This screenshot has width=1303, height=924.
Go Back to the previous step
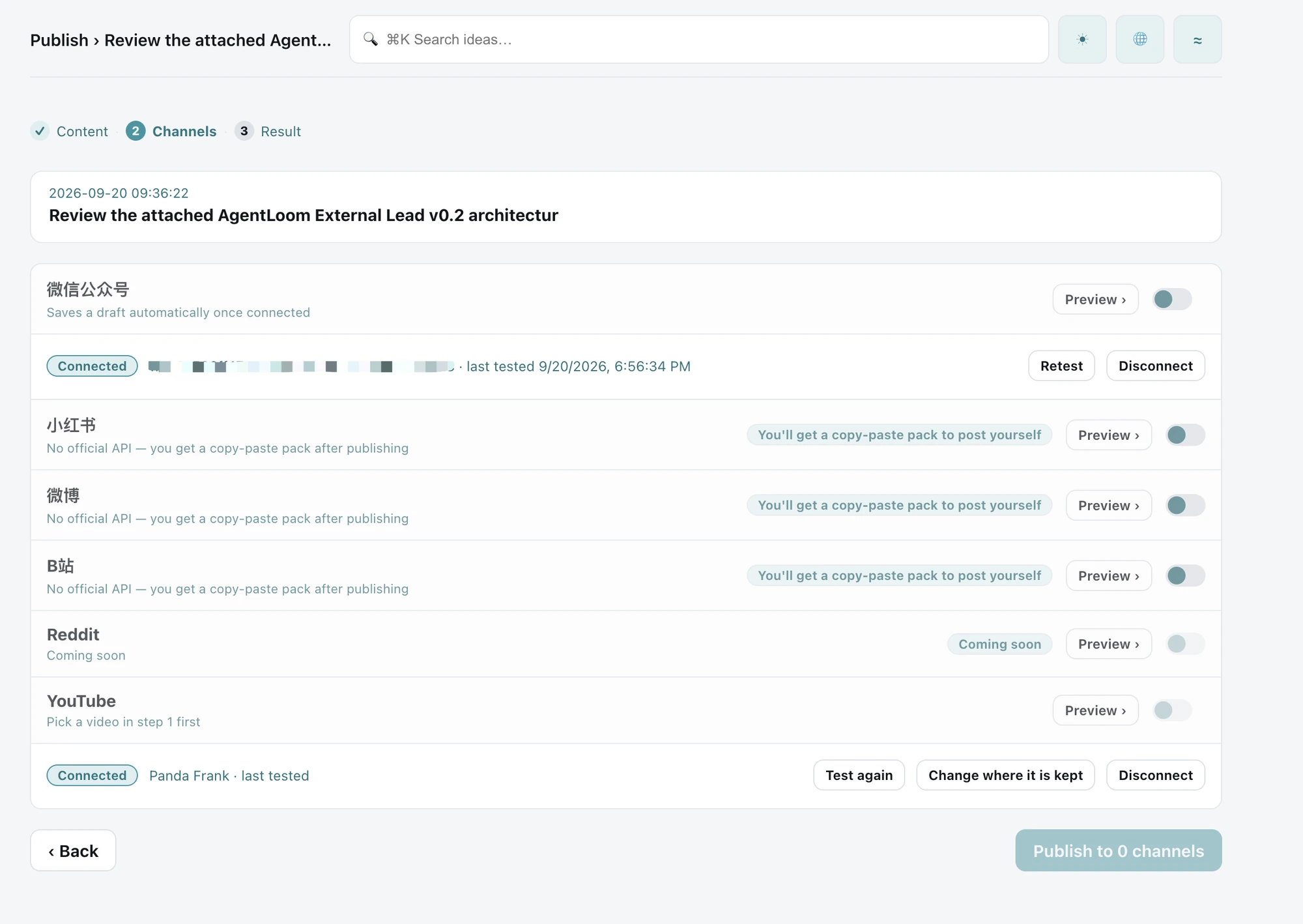pos(73,850)
